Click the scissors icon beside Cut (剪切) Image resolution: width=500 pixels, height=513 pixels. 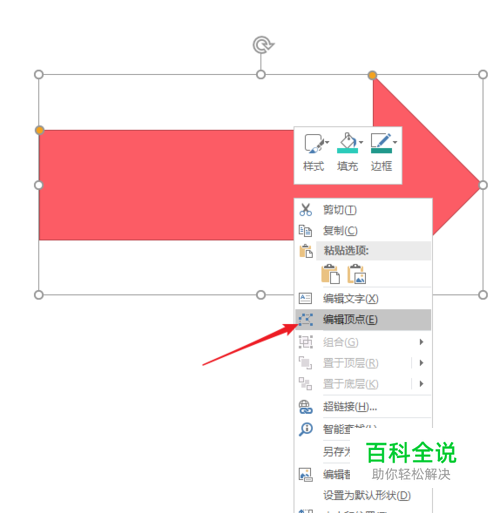[305, 210]
